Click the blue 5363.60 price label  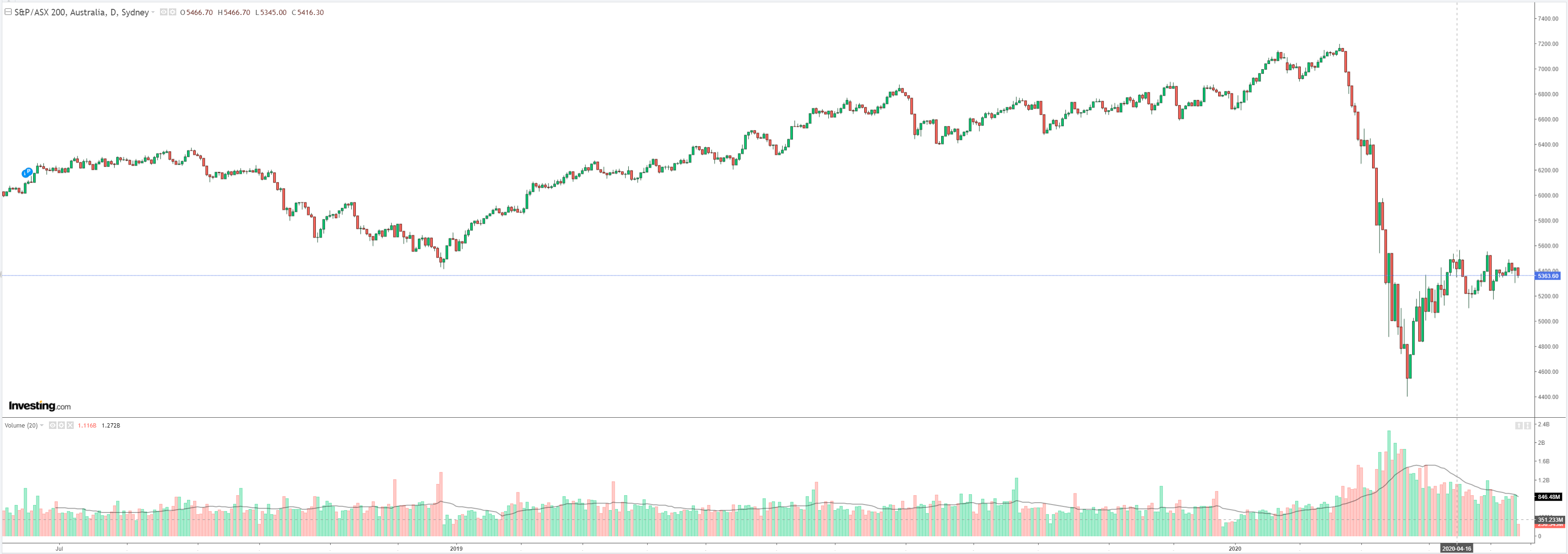coord(1548,276)
